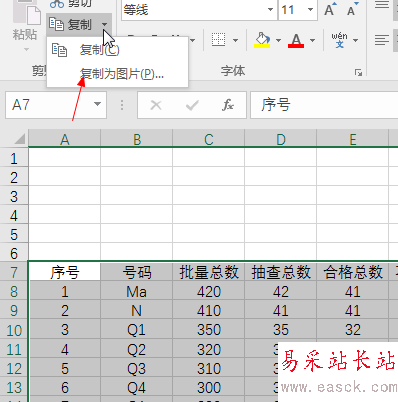This screenshot has width=398, height=402.
Task: Click cell containing 号码
Action: pos(137,272)
